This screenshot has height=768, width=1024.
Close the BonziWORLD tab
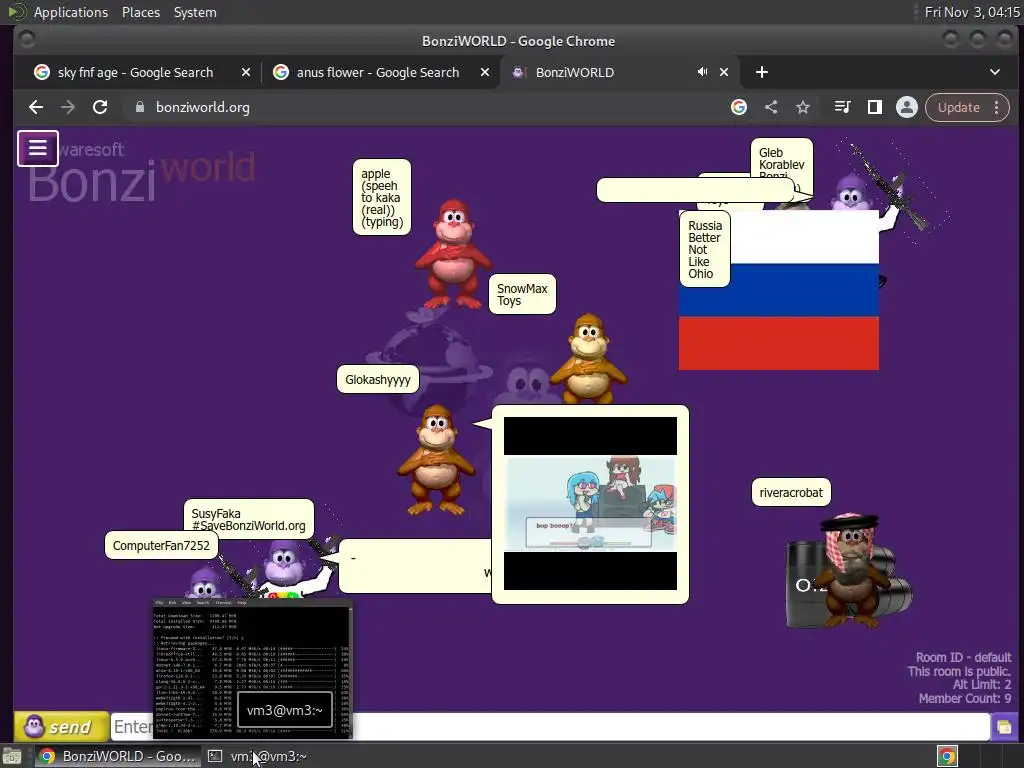[724, 72]
